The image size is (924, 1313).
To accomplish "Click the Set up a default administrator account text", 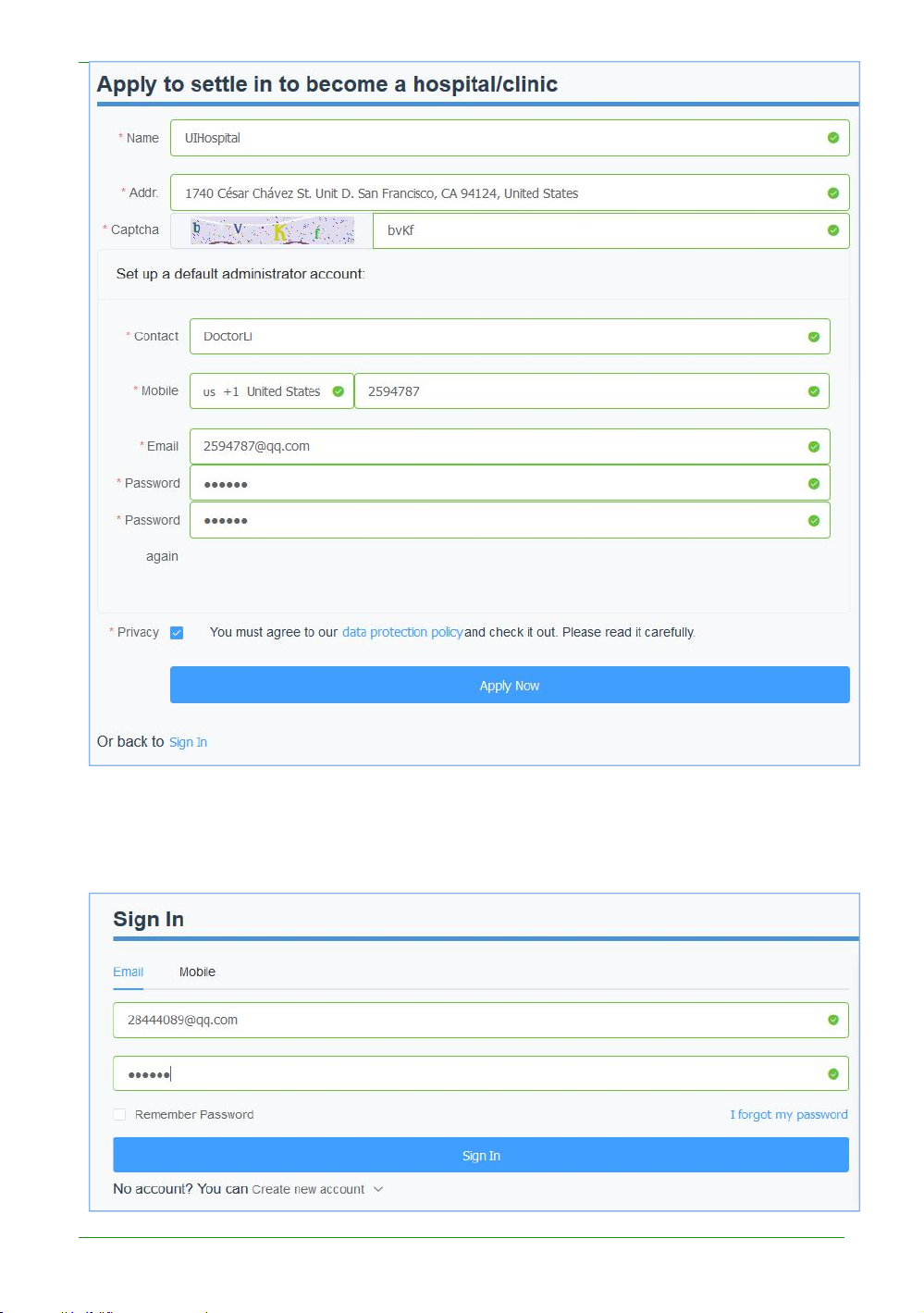I will pyautogui.click(x=240, y=274).
